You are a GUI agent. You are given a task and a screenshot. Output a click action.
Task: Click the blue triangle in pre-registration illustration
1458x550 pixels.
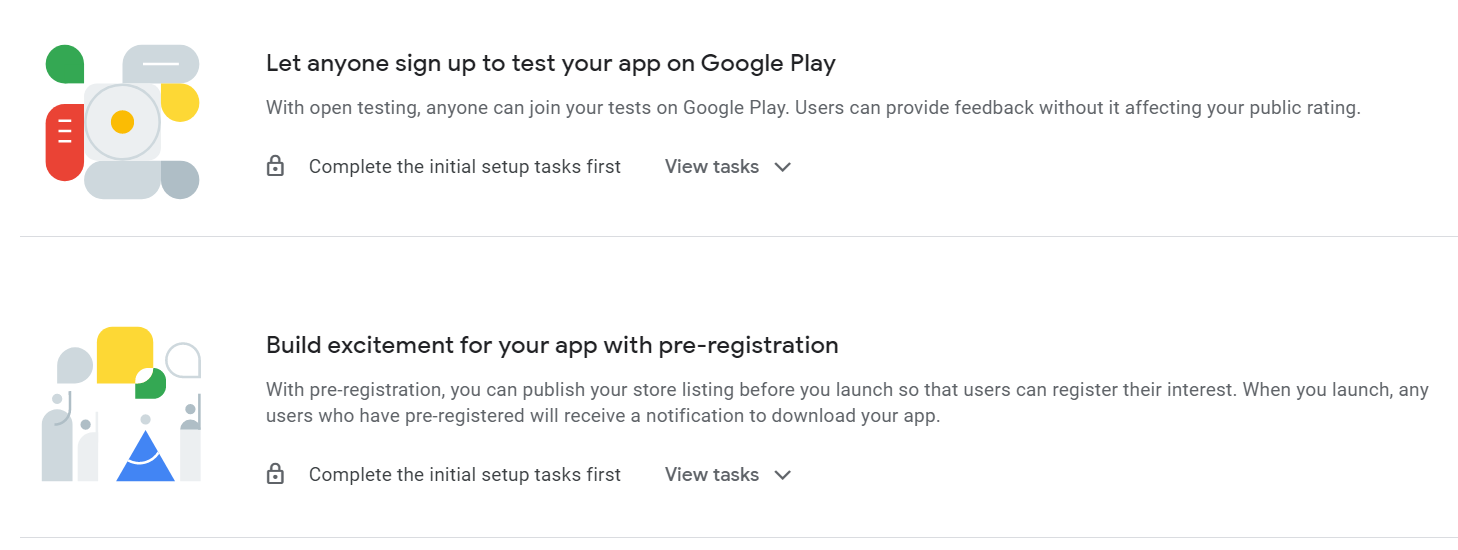click(x=146, y=456)
